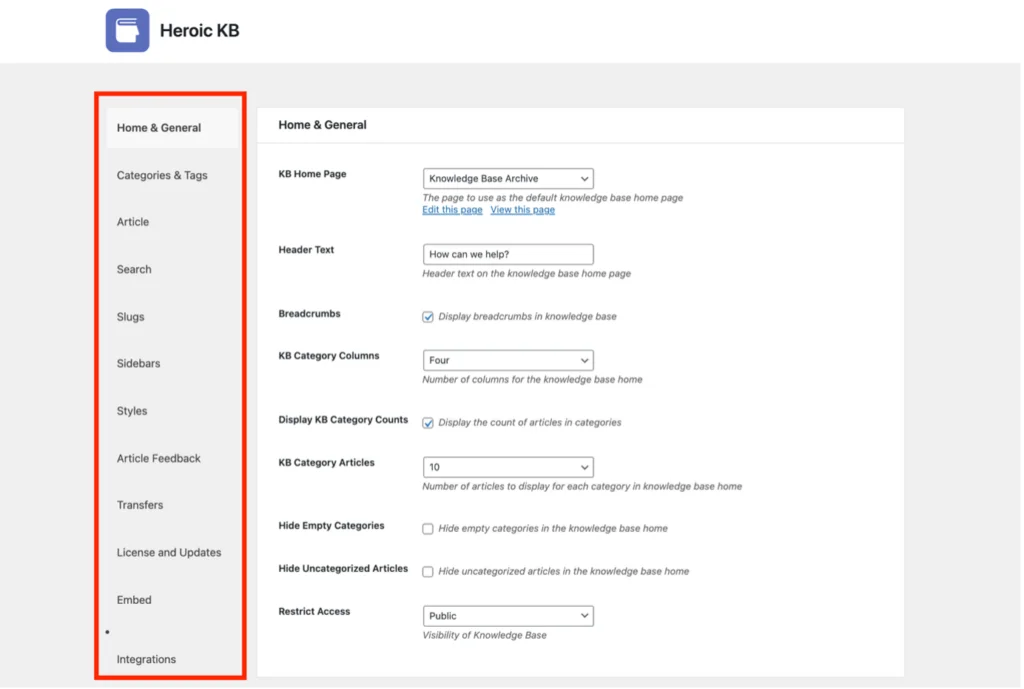
Task: Open the Home & General settings tab
Action: (172, 128)
